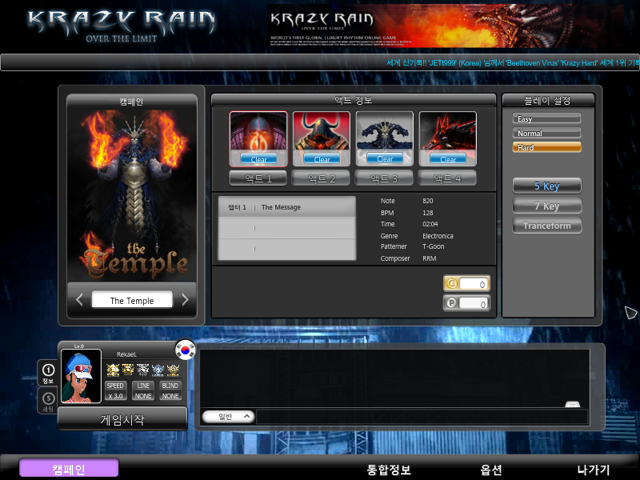This screenshot has height=480, width=640.
Task: Select the Act 3 dragon skull thumbnail
Action: pyautogui.click(x=384, y=139)
